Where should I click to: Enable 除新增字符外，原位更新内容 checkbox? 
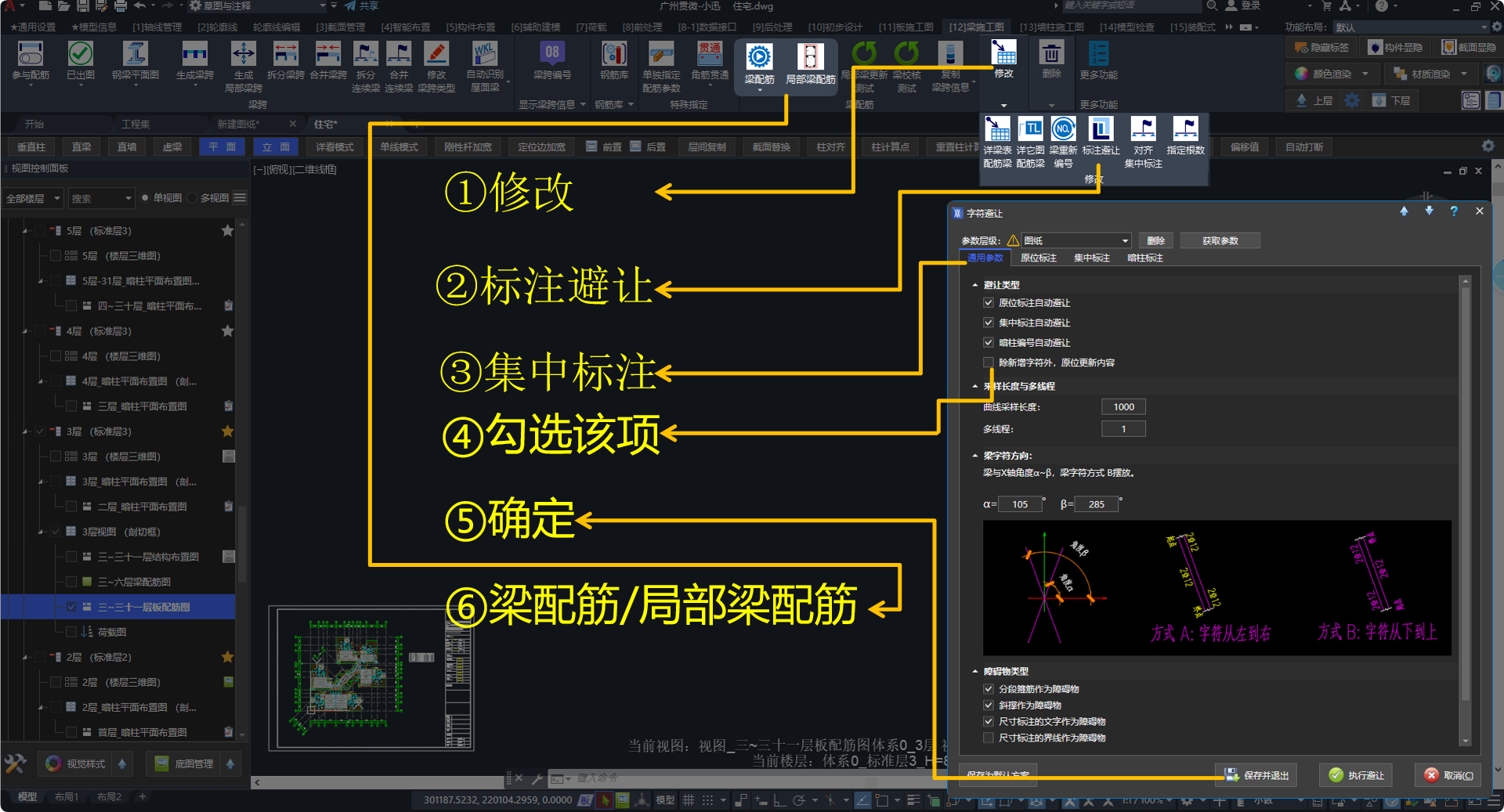[x=989, y=363]
